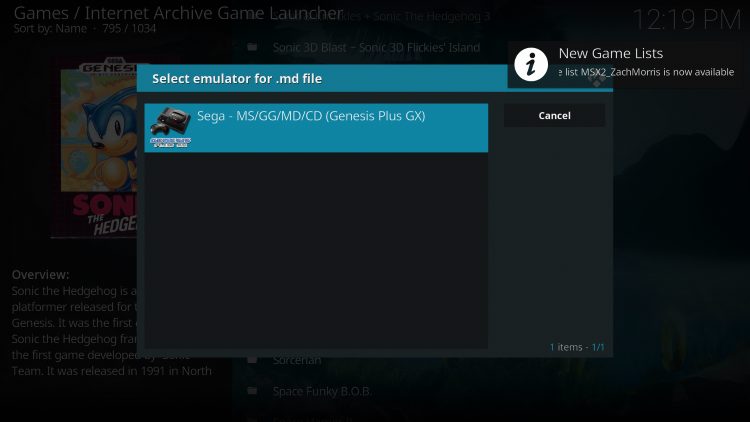The image size is (750, 422).
Task: Click folder icon beside Sorcerian
Action: coord(252,359)
